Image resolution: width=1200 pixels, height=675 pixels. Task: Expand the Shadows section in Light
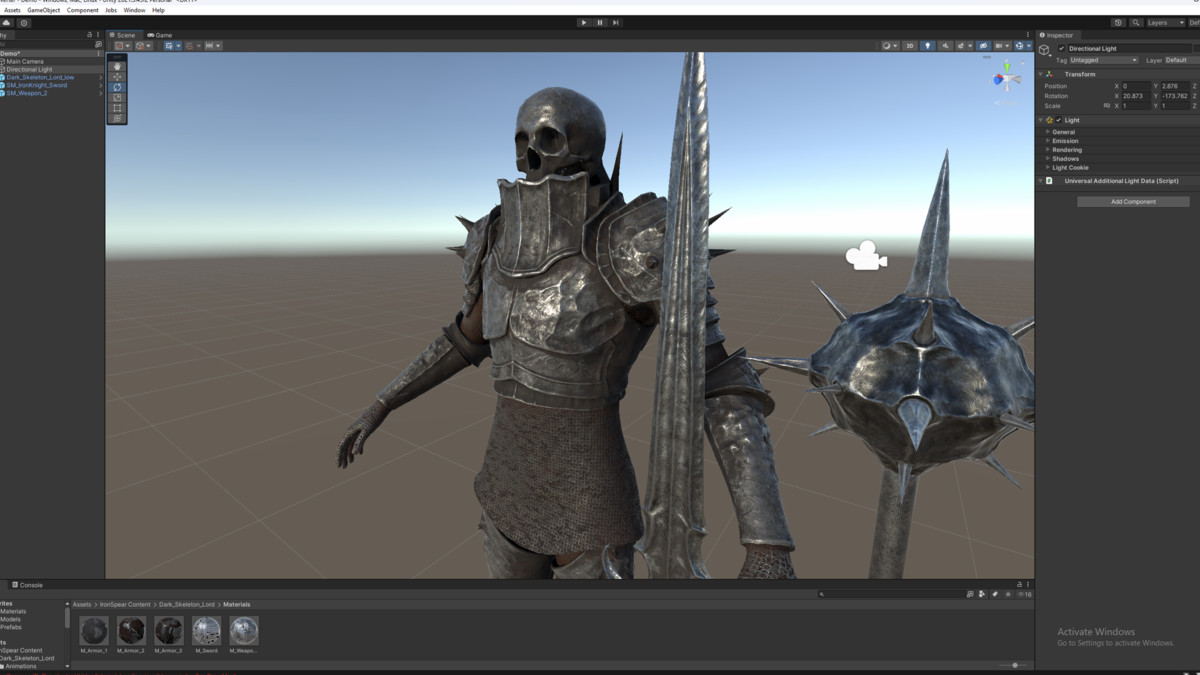coord(1065,159)
